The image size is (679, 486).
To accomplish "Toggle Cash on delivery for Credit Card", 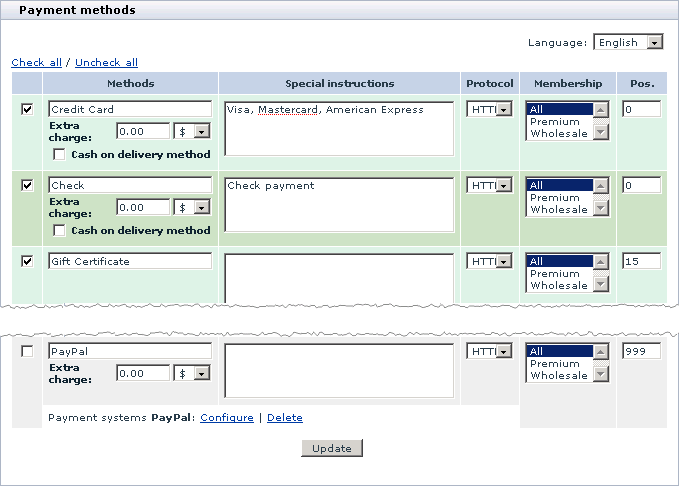I will 59,154.
